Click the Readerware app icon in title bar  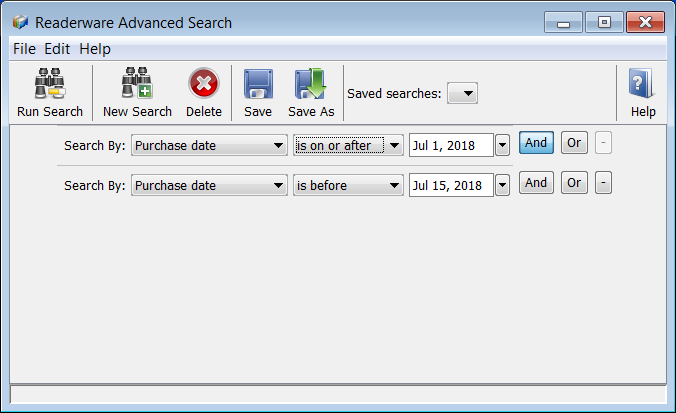pos(20,22)
